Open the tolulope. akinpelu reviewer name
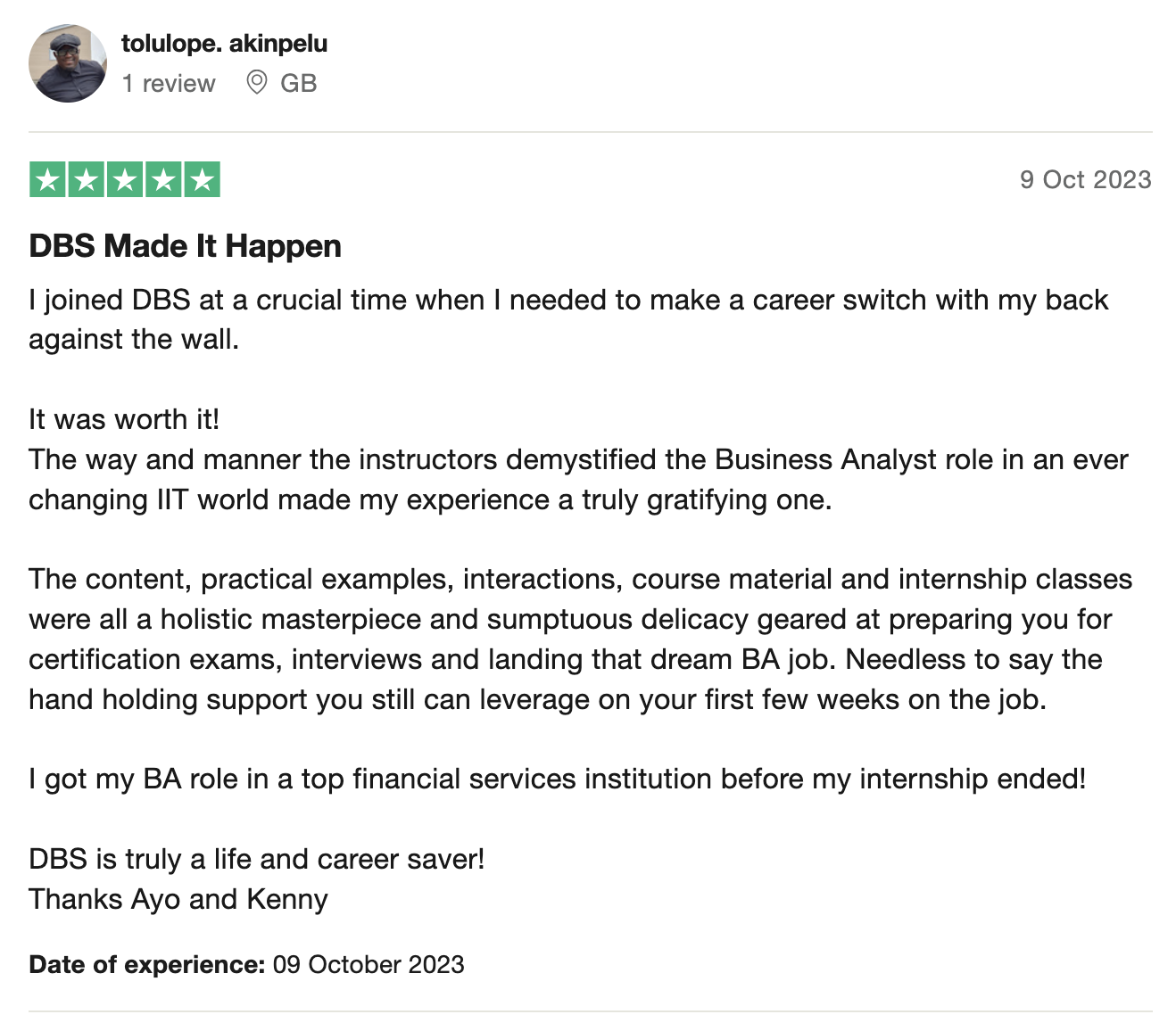1176x1031 pixels. click(x=224, y=44)
